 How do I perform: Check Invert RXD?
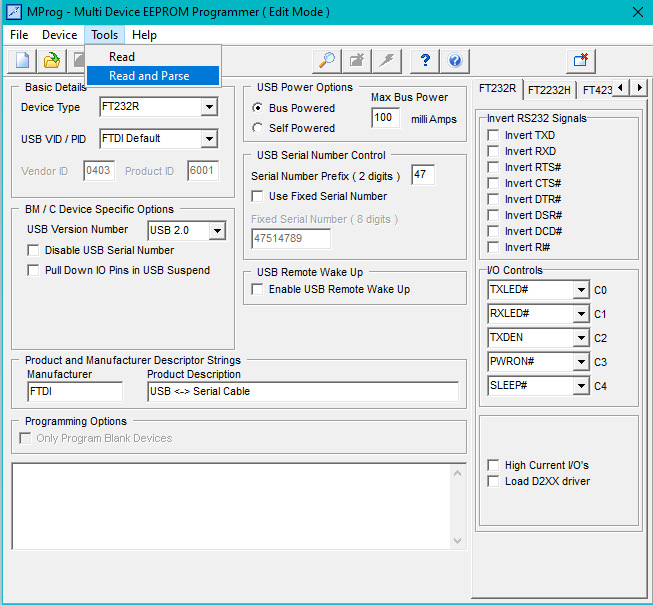pyautogui.click(x=493, y=151)
